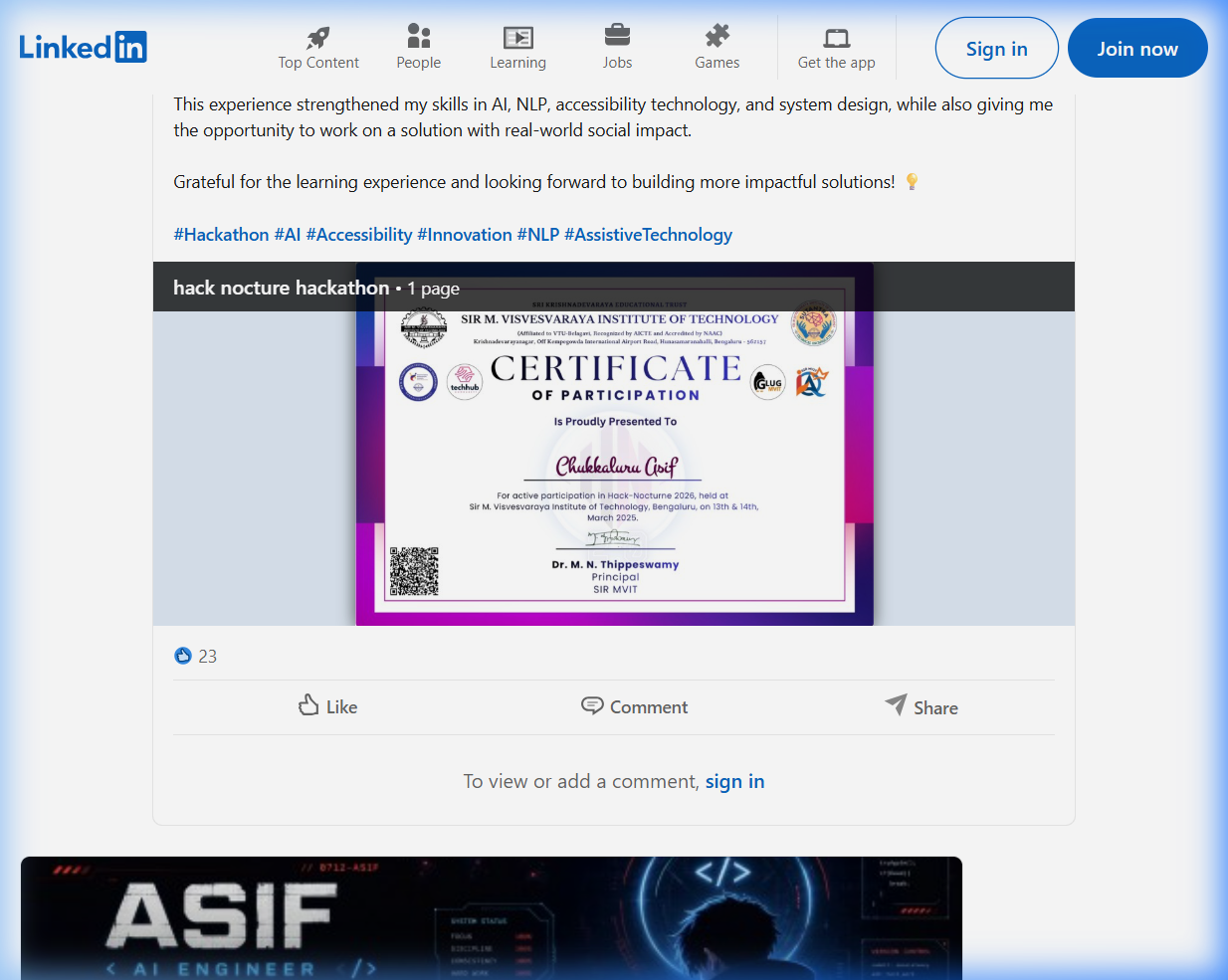Click the hack nocture hackathon document title
The width and height of the screenshot is (1228, 980).
pos(281,288)
